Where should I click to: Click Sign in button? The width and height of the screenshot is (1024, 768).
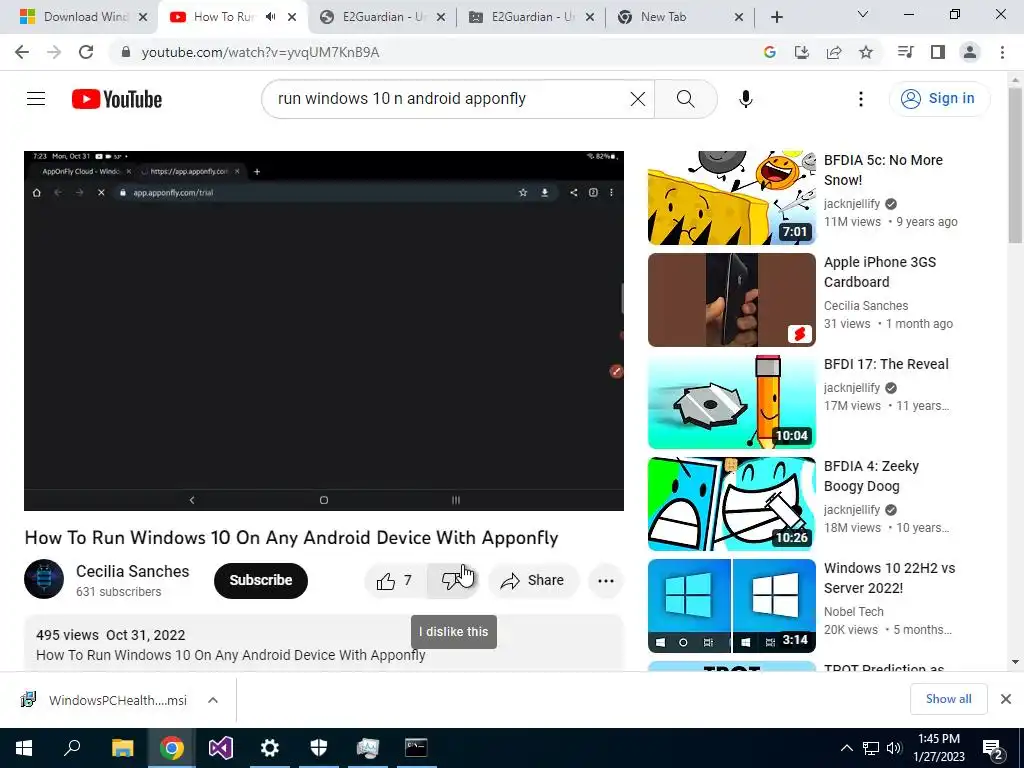[x=939, y=99]
